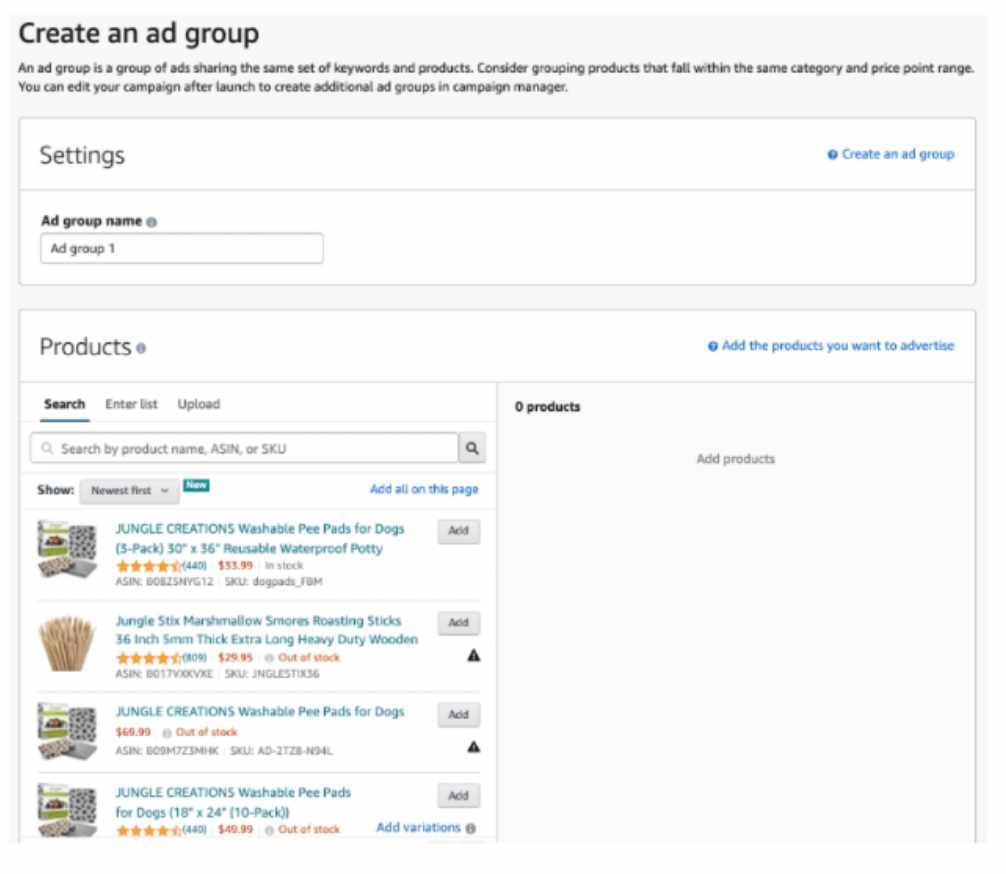This screenshot has height=874, width=1006.
Task: Open Jungle Stix Marshmallow Smores Roasting Sticks title
Action: point(267,630)
